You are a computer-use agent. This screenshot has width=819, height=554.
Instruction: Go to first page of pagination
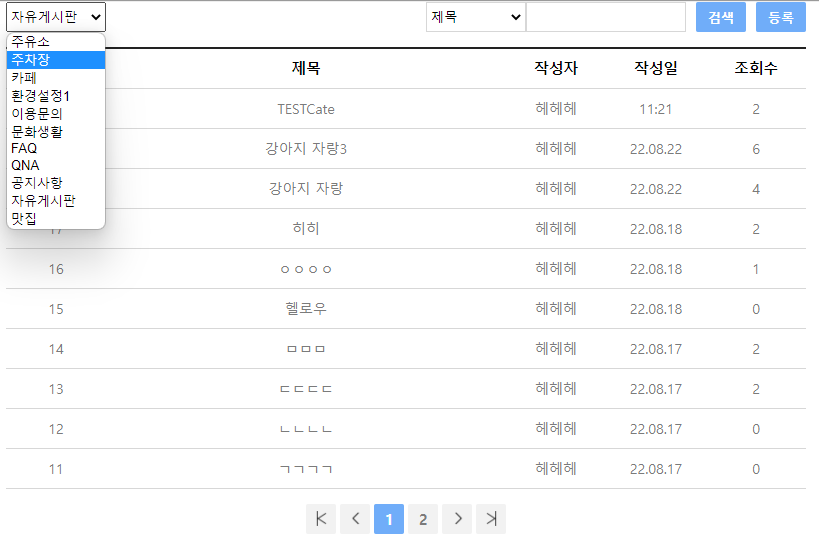pyautogui.click(x=321, y=518)
